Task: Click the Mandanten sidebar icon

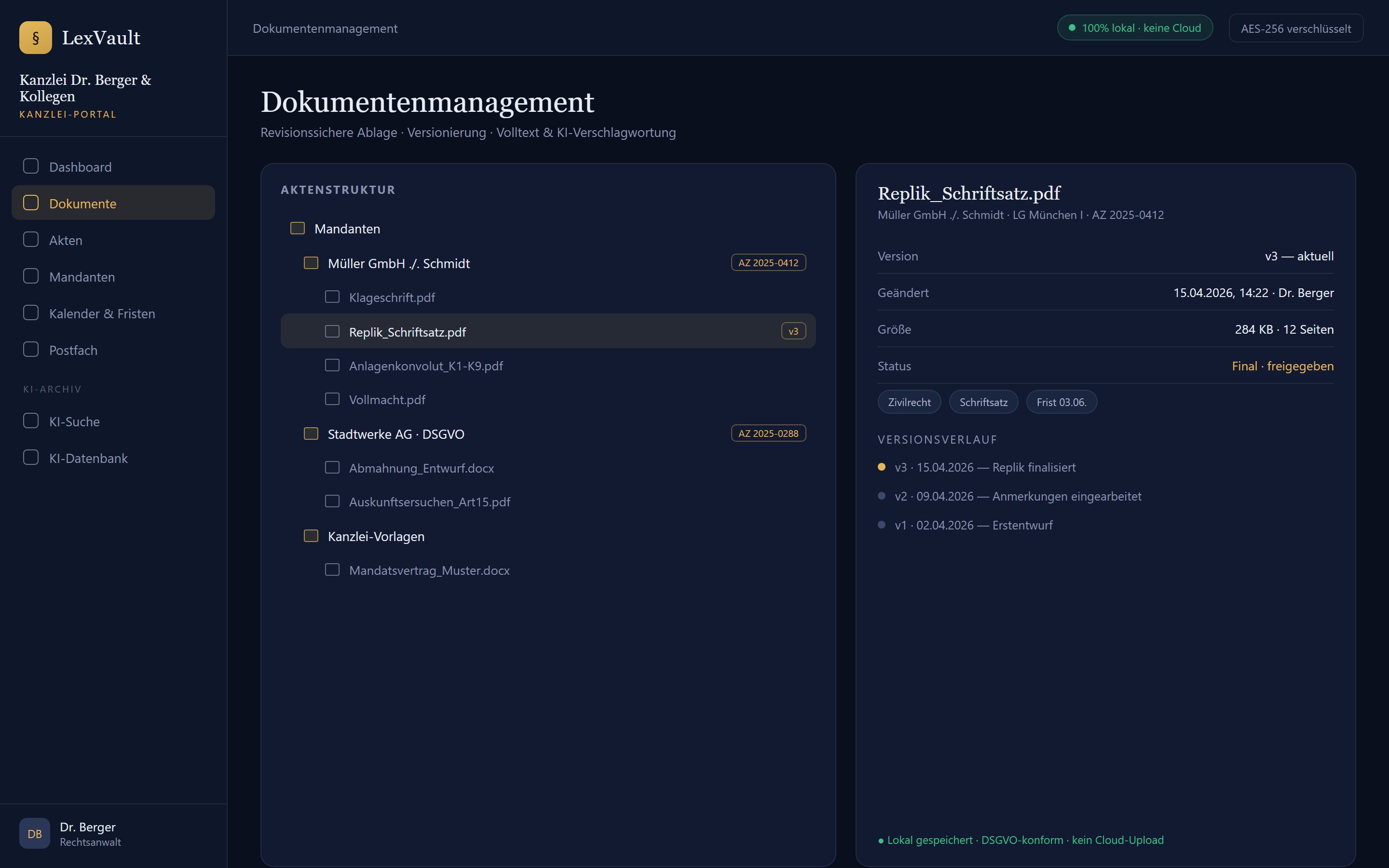Action: pos(31,277)
